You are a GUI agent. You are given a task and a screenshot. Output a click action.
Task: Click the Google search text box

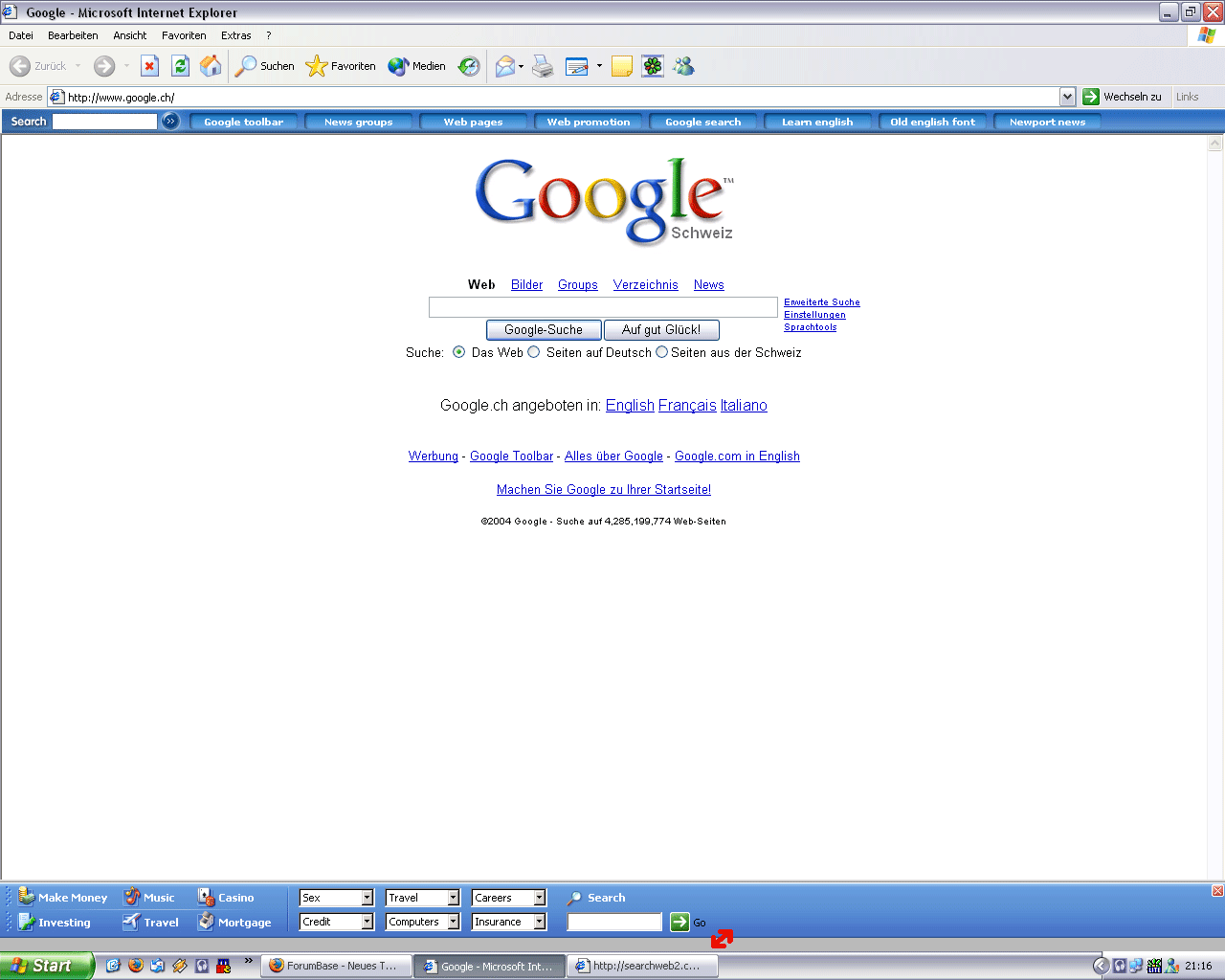[x=603, y=307]
